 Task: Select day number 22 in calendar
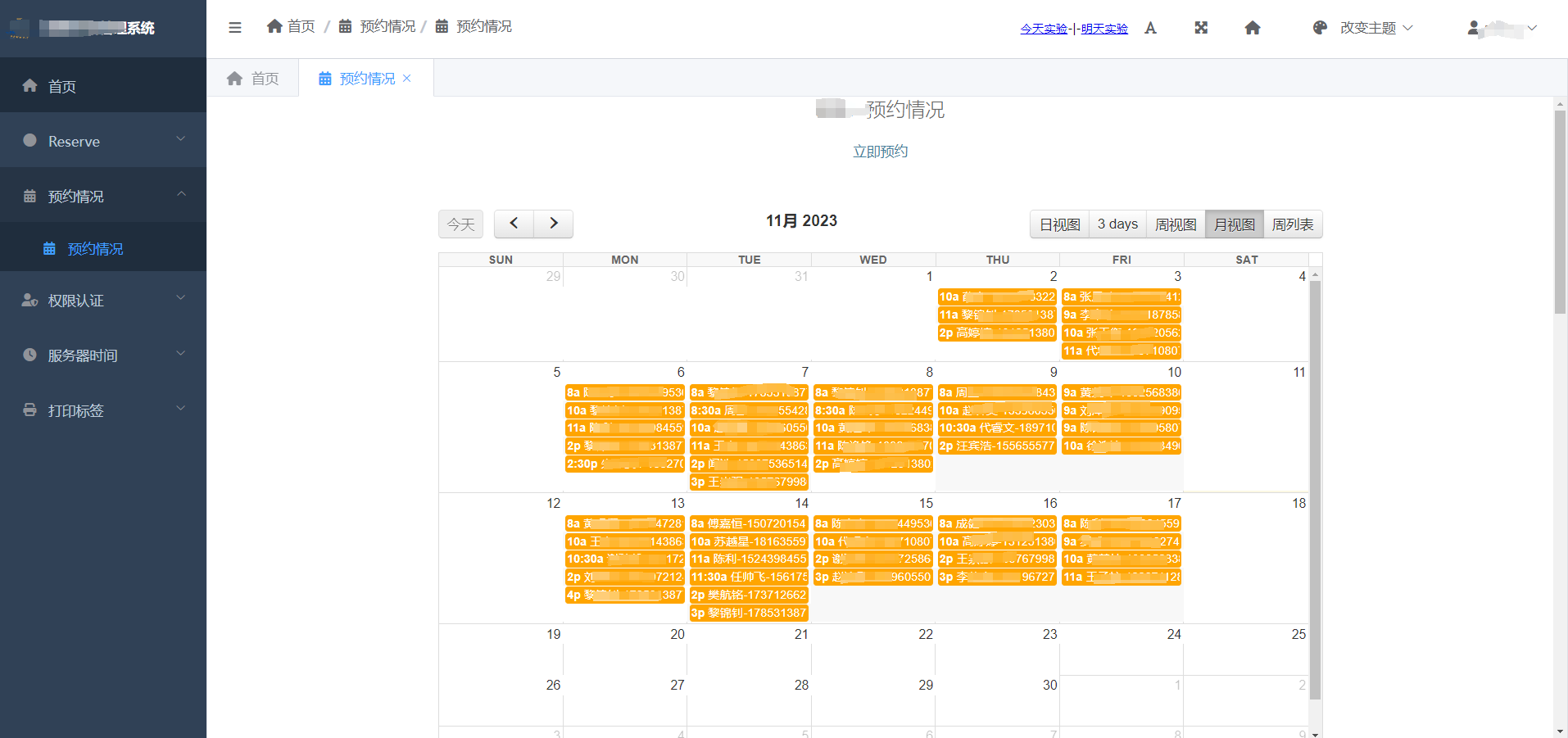tap(926, 634)
